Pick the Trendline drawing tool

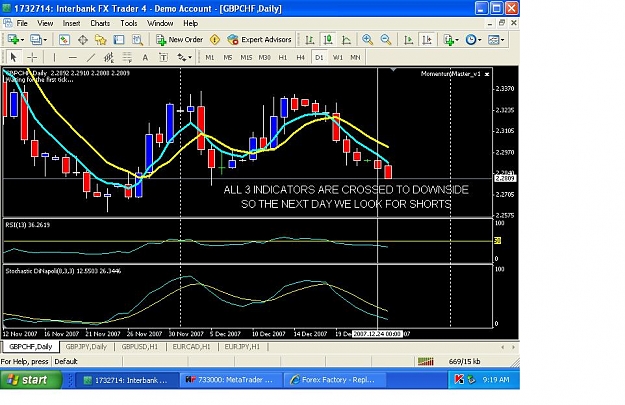(x=91, y=57)
